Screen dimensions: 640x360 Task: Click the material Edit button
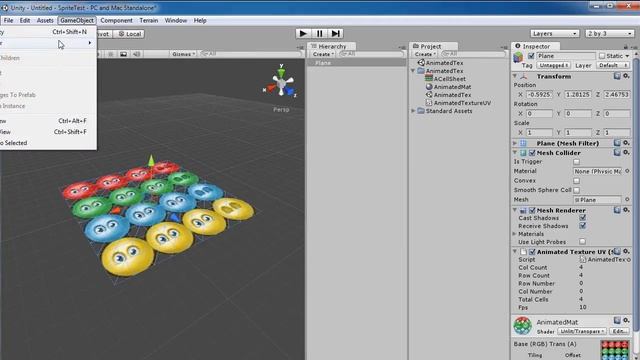[619, 331]
